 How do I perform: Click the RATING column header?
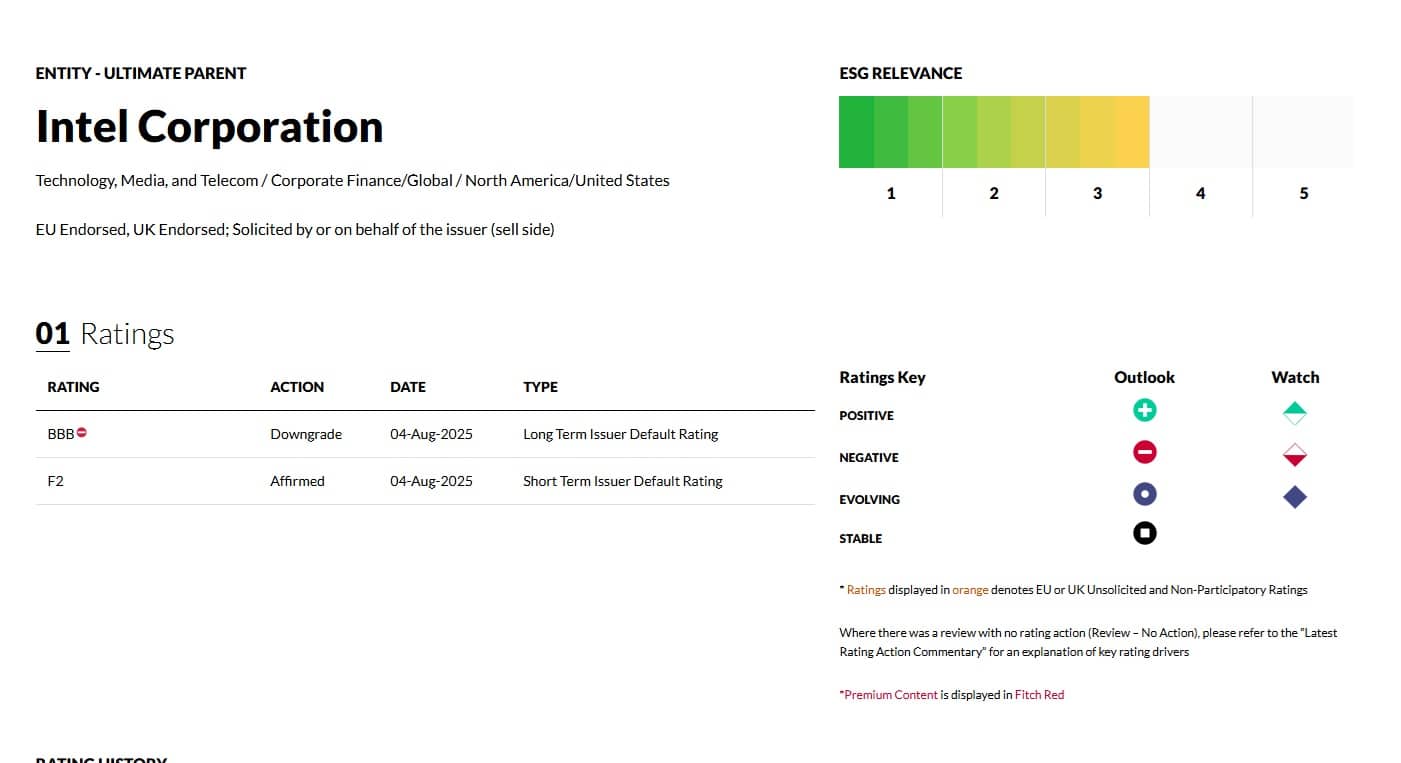(73, 387)
